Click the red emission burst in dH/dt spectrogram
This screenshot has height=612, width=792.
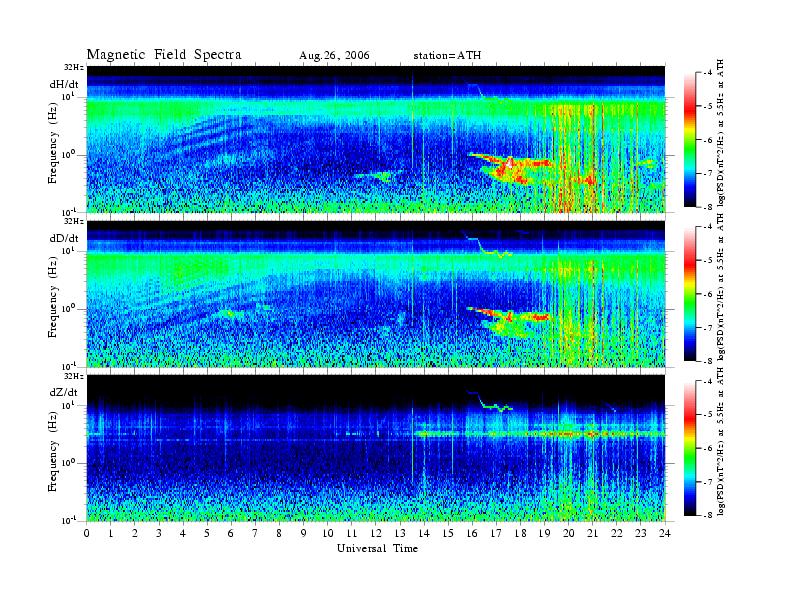pyautogui.click(x=510, y=168)
